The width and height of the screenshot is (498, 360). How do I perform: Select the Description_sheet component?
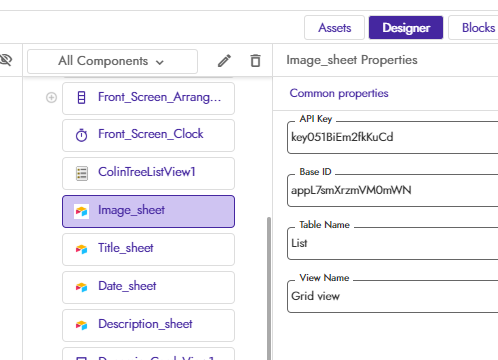[148, 326]
